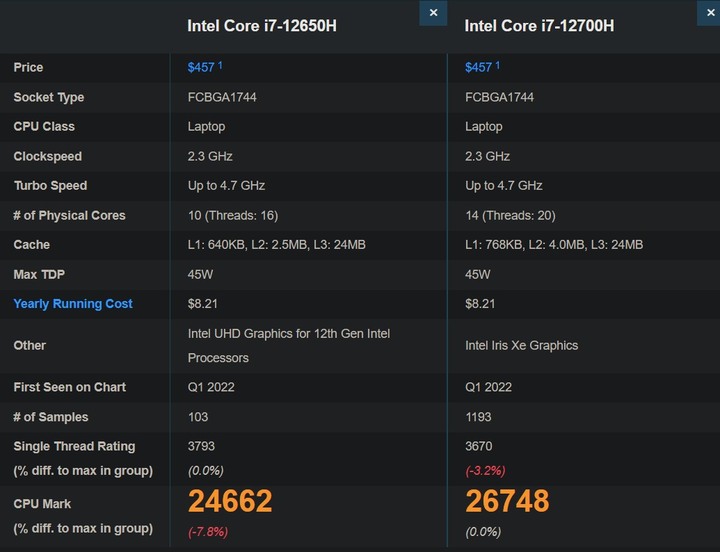
Task: Click the Price row label
Action: [x=28, y=68]
